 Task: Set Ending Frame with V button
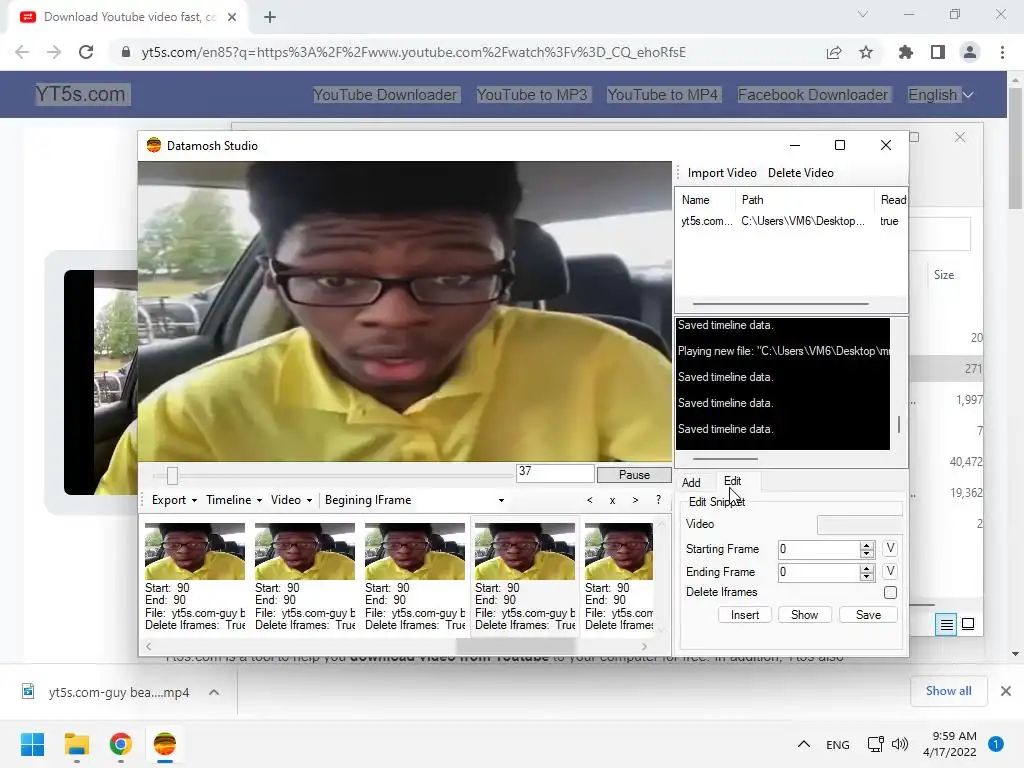click(890, 571)
